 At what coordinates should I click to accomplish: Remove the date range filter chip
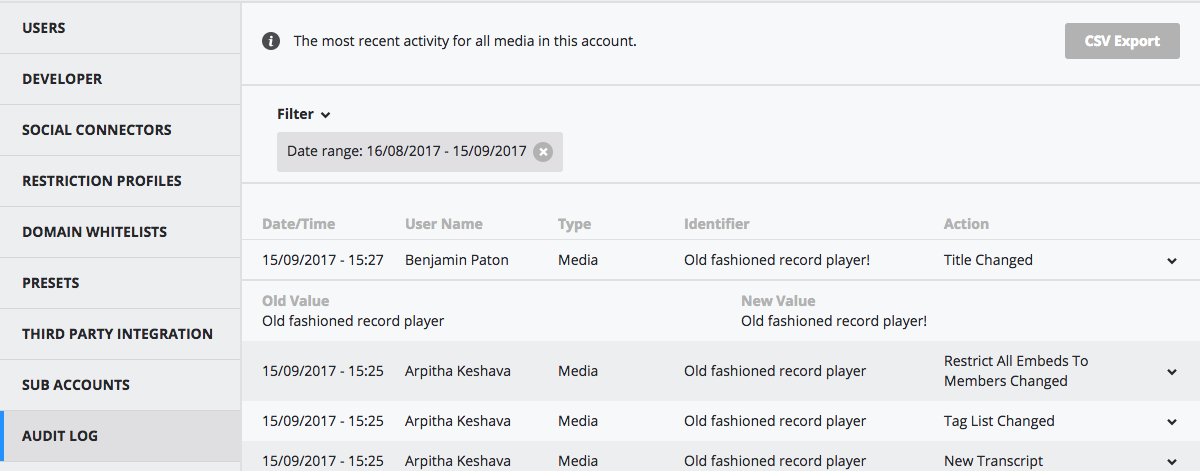(542, 152)
